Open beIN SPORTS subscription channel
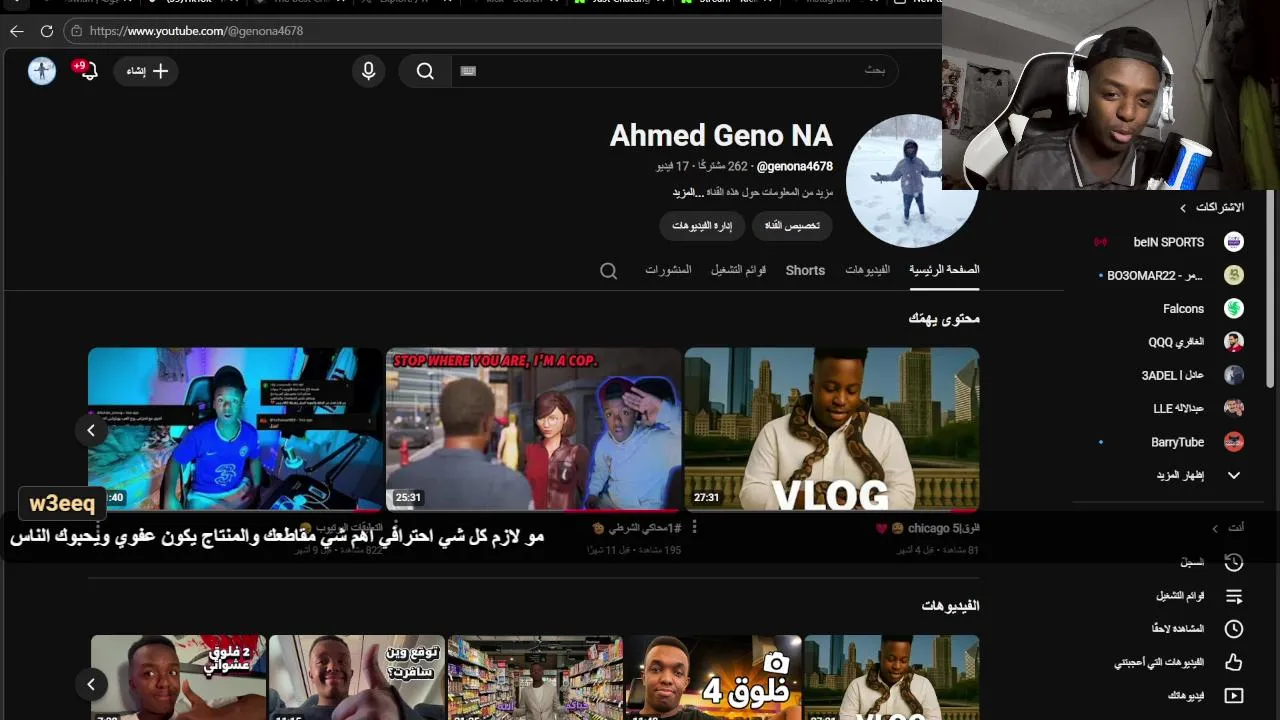The width and height of the screenshot is (1280, 720). tap(1170, 242)
